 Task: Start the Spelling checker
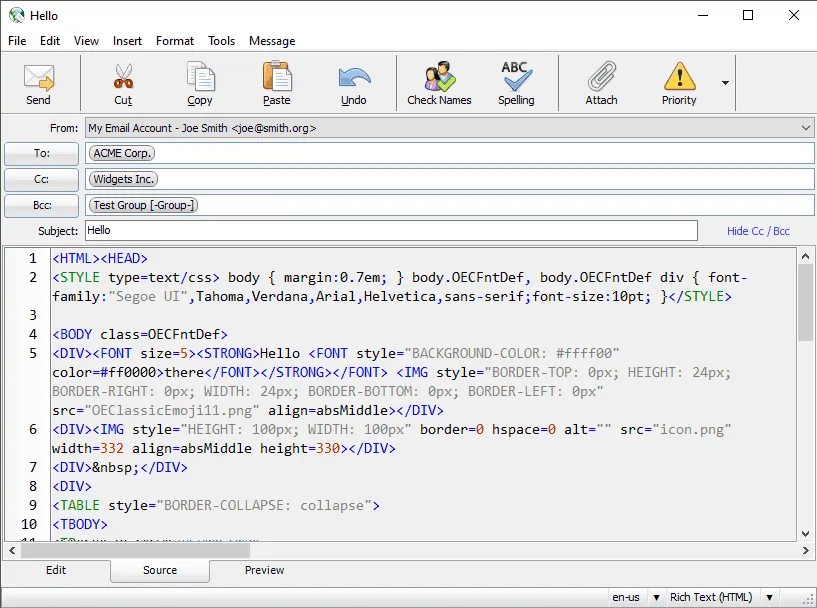click(517, 83)
